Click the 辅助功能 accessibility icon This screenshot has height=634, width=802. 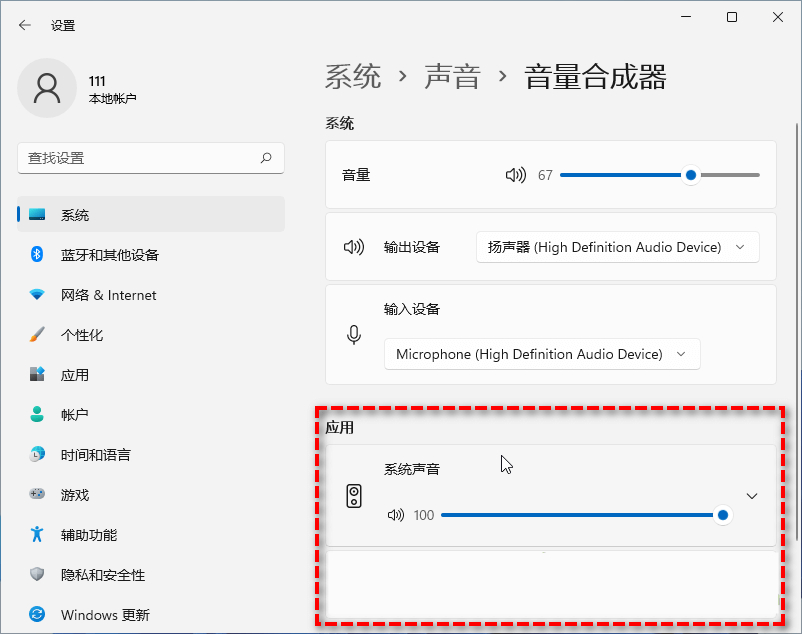[37, 535]
